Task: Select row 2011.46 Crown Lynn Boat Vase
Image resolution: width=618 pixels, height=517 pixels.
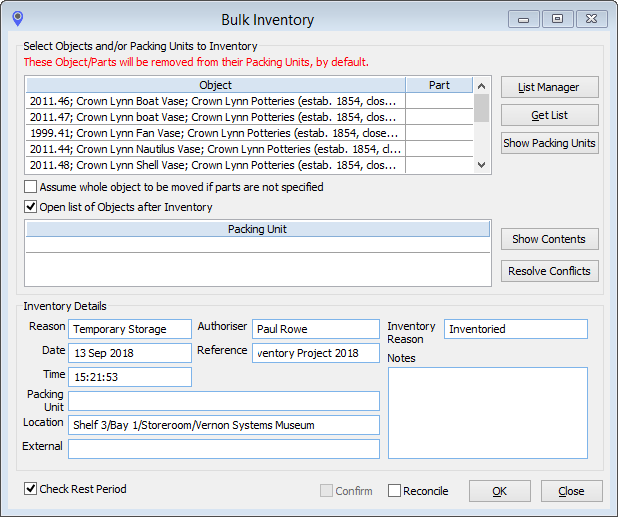Action: coord(216,101)
